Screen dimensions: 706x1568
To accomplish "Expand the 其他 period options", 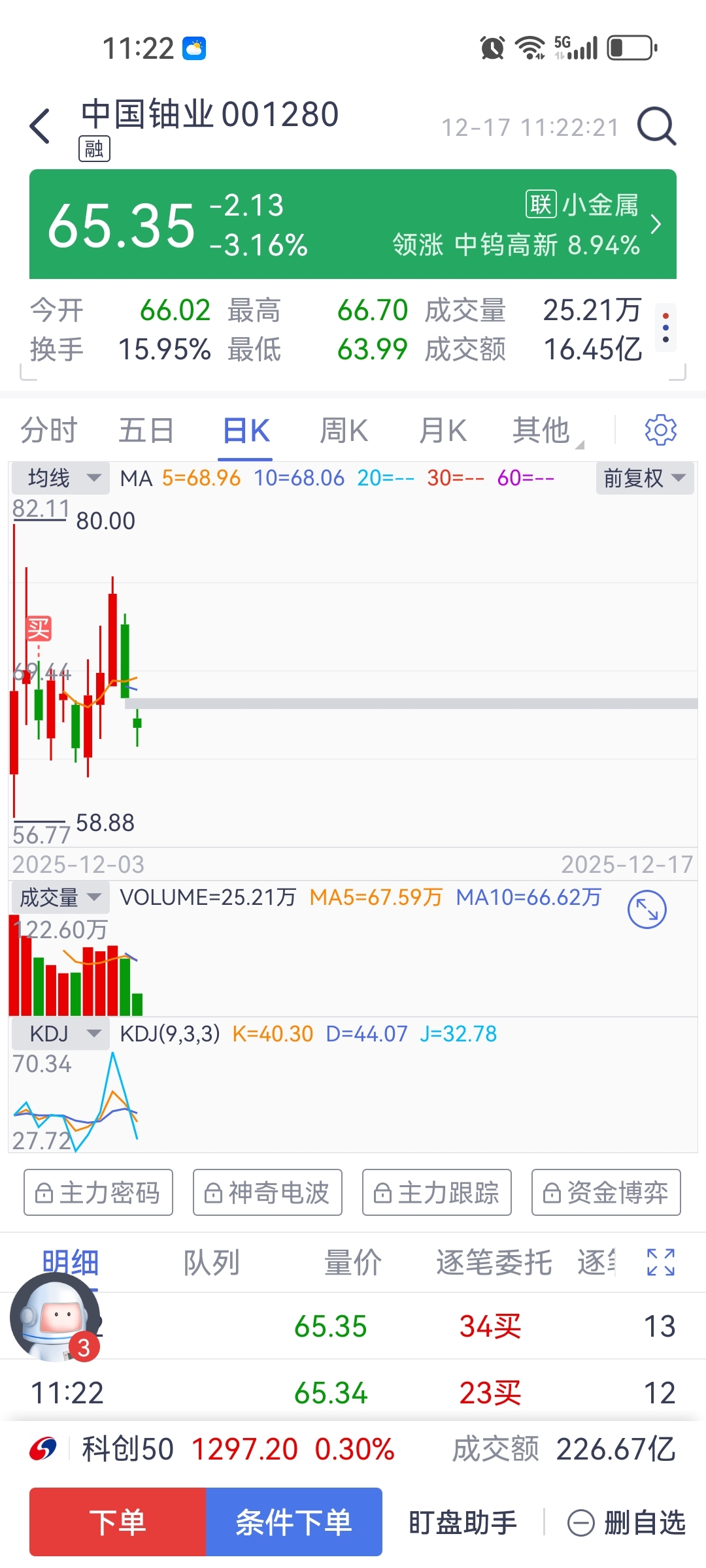I will (x=546, y=431).
